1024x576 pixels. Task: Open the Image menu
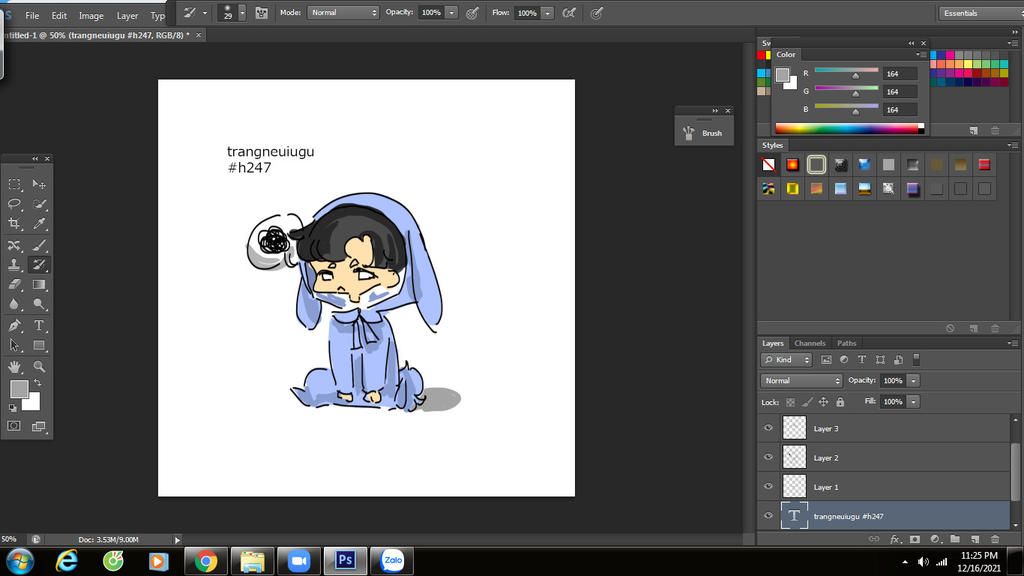[91, 16]
